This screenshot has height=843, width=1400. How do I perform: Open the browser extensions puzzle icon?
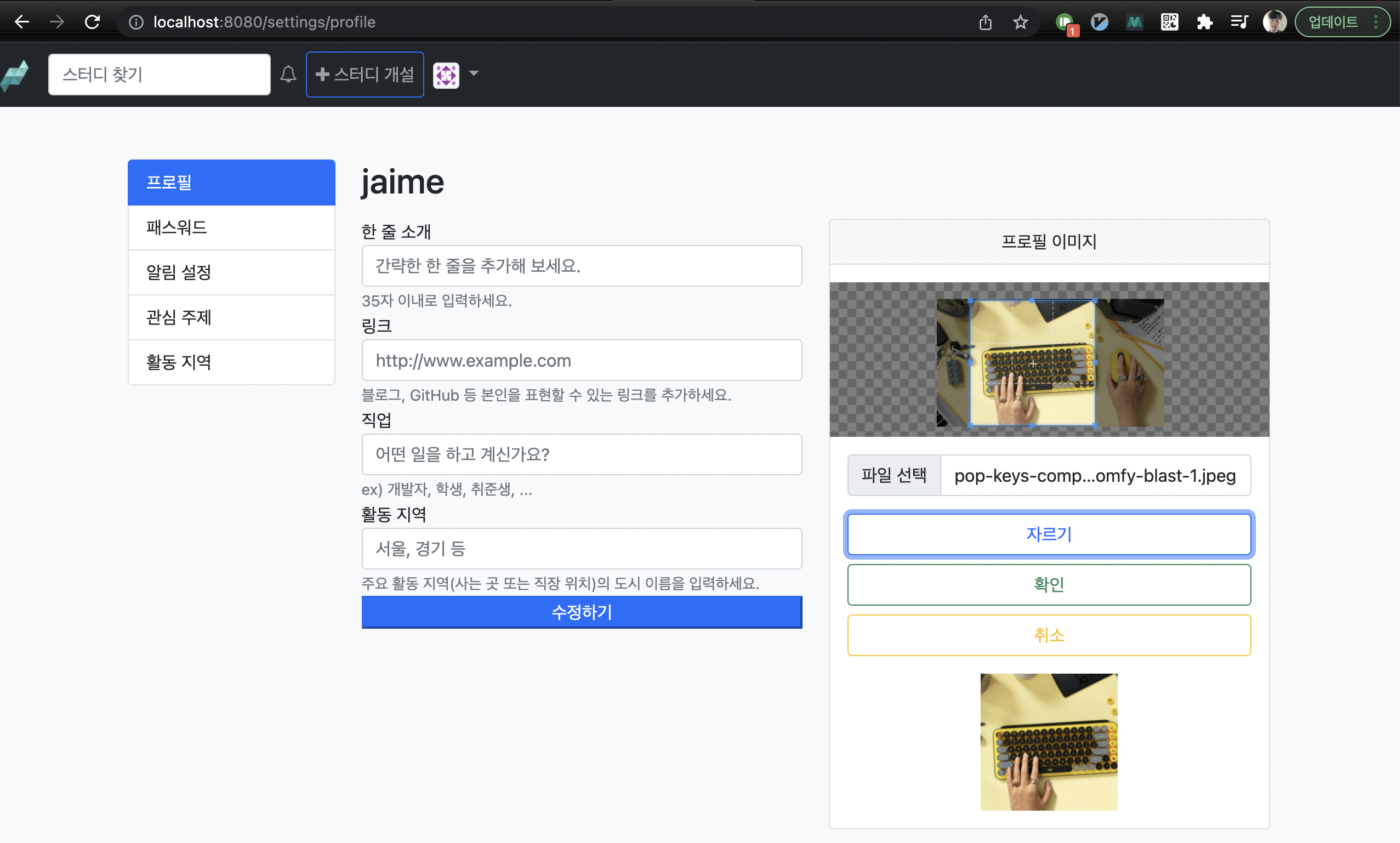tap(1204, 22)
